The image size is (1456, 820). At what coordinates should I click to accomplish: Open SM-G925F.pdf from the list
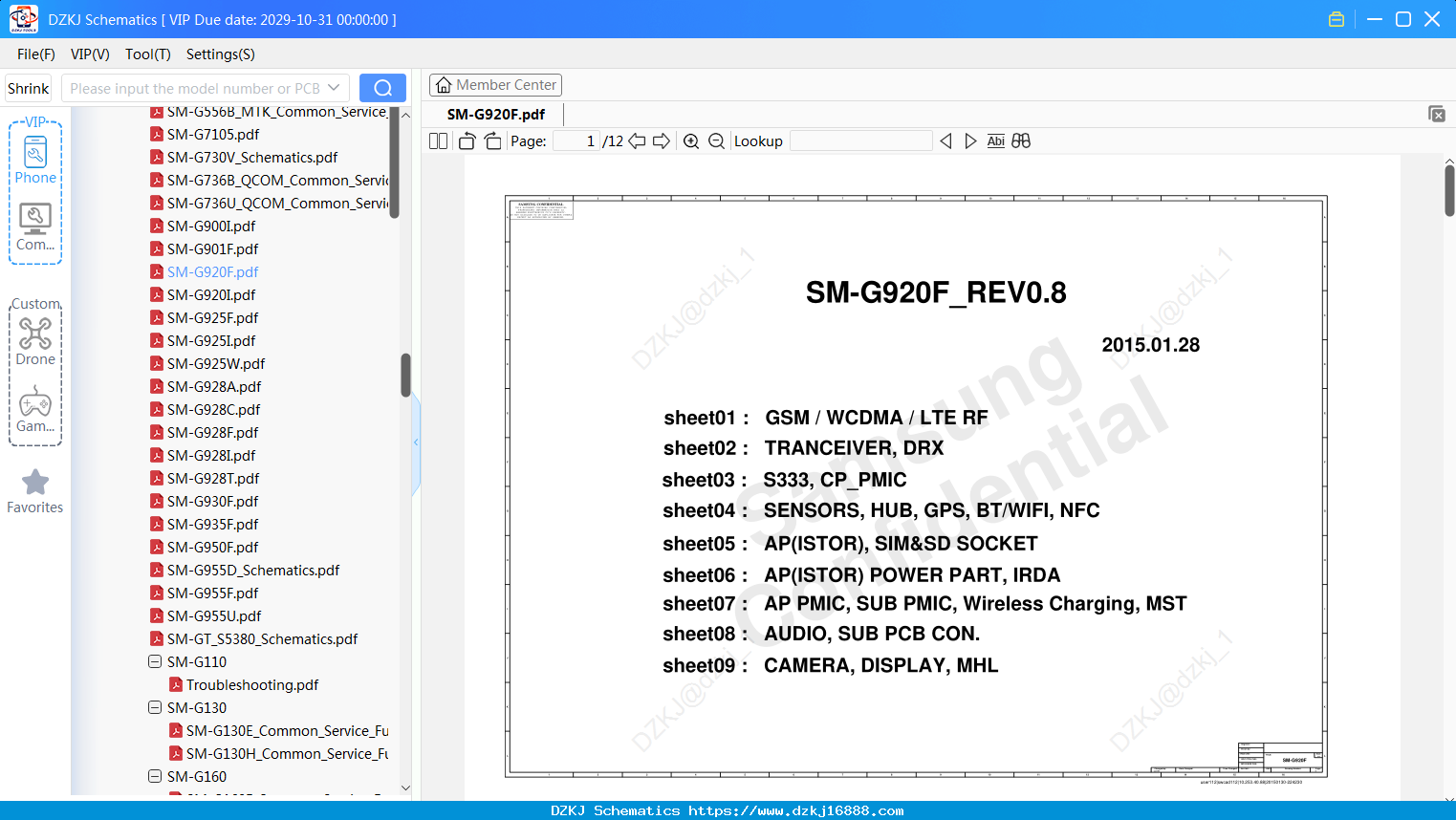212,317
